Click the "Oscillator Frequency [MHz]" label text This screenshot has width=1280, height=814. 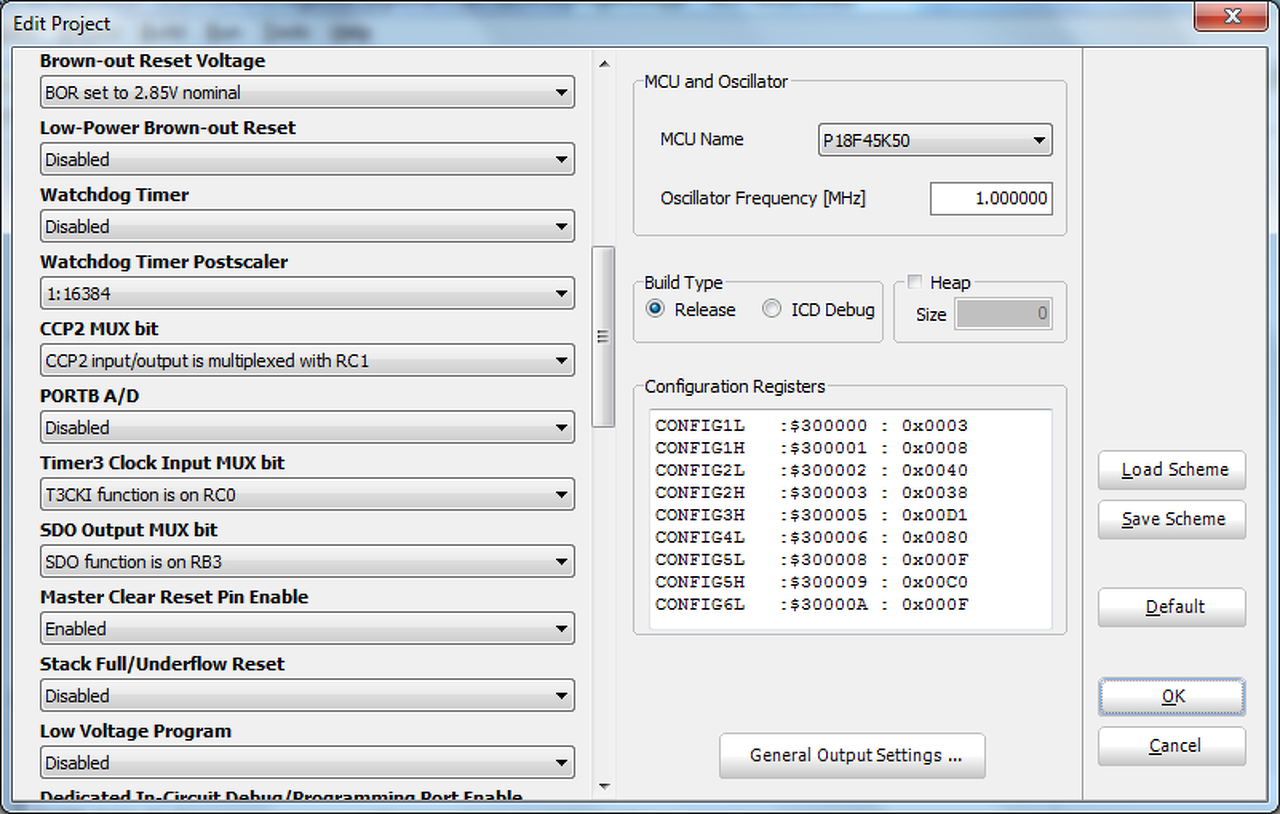[x=763, y=198]
